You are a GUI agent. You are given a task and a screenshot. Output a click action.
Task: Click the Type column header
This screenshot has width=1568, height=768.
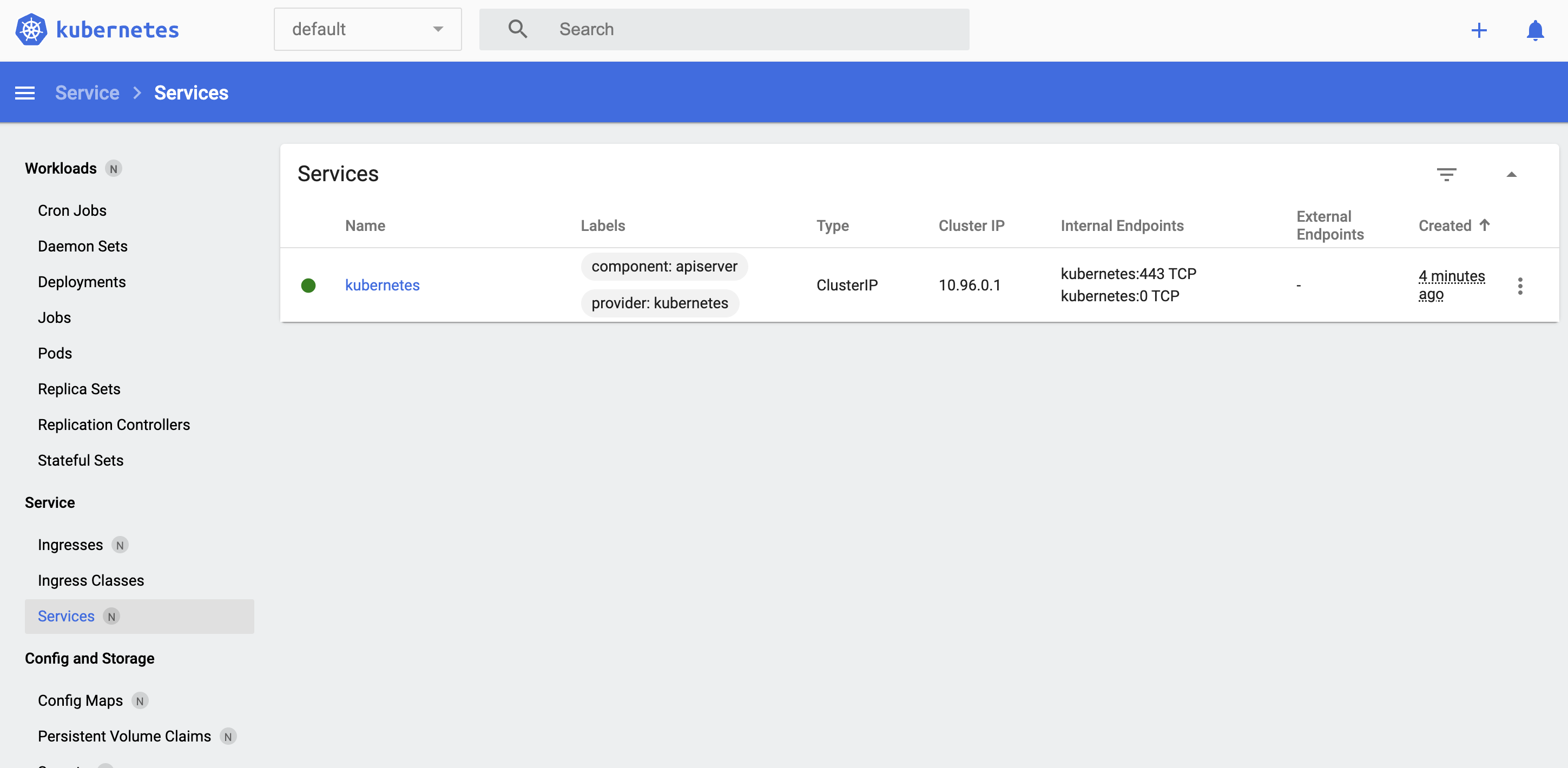pos(832,226)
